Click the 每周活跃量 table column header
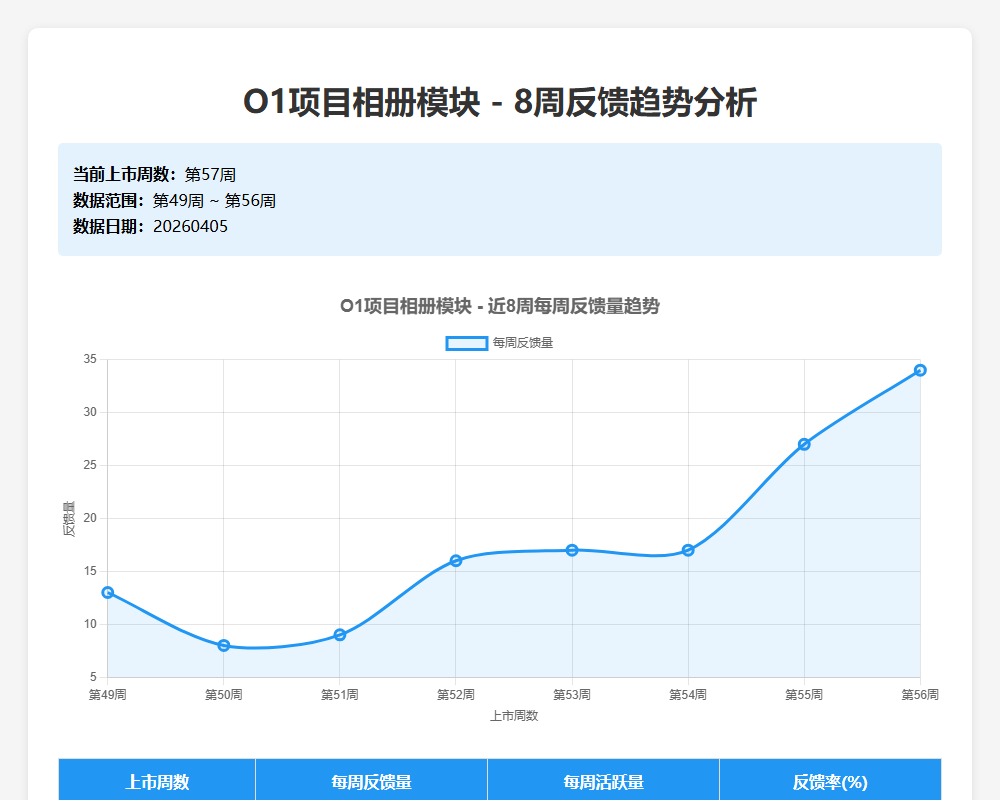This screenshot has width=1000, height=800. point(603,781)
